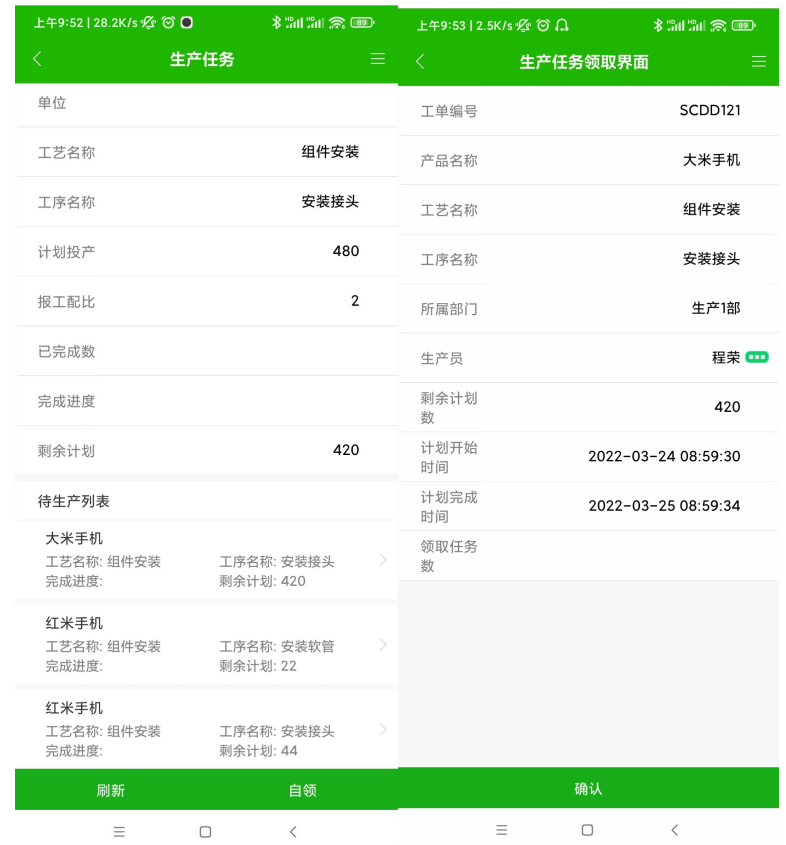Click 计划完成时间 2022-03-25 08:59:34
The width and height of the screenshot is (786, 845).
point(664,506)
